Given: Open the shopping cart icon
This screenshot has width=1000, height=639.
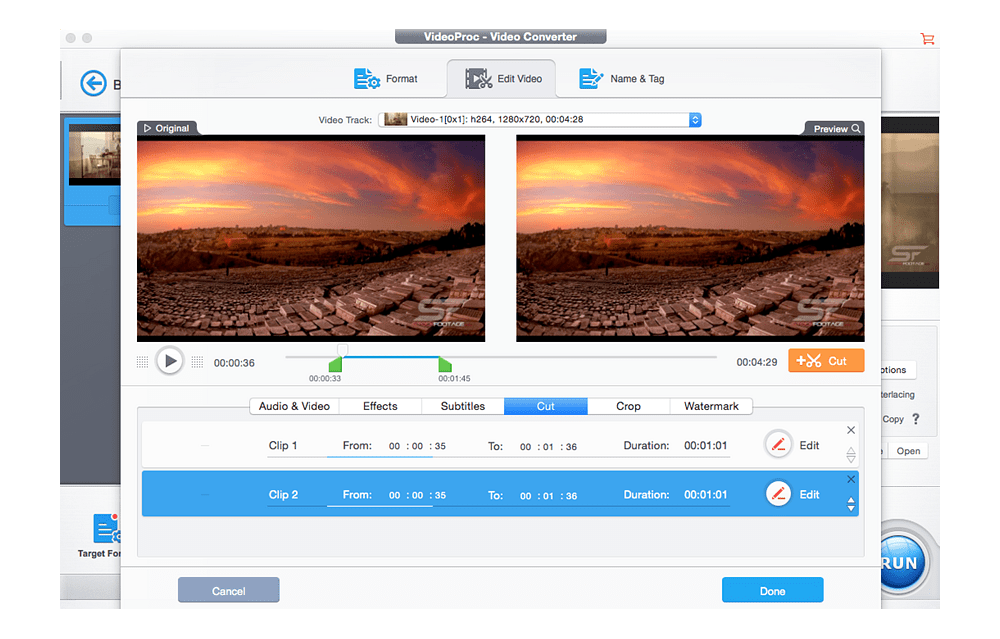Looking at the screenshot, I should pos(927,39).
